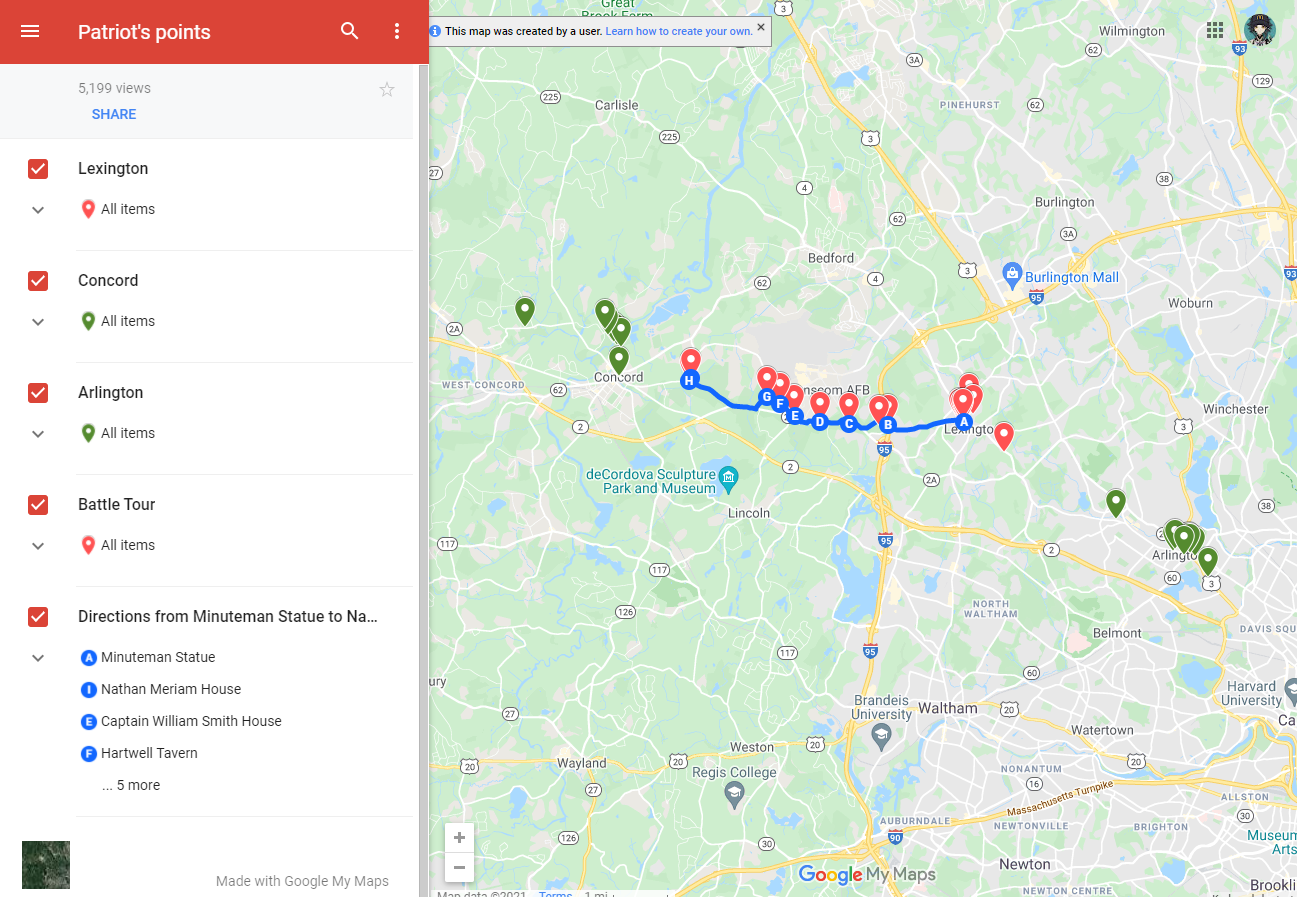Expand the Lexington layer items chevron
1297x897 pixels.
click(x=38, y=210)
